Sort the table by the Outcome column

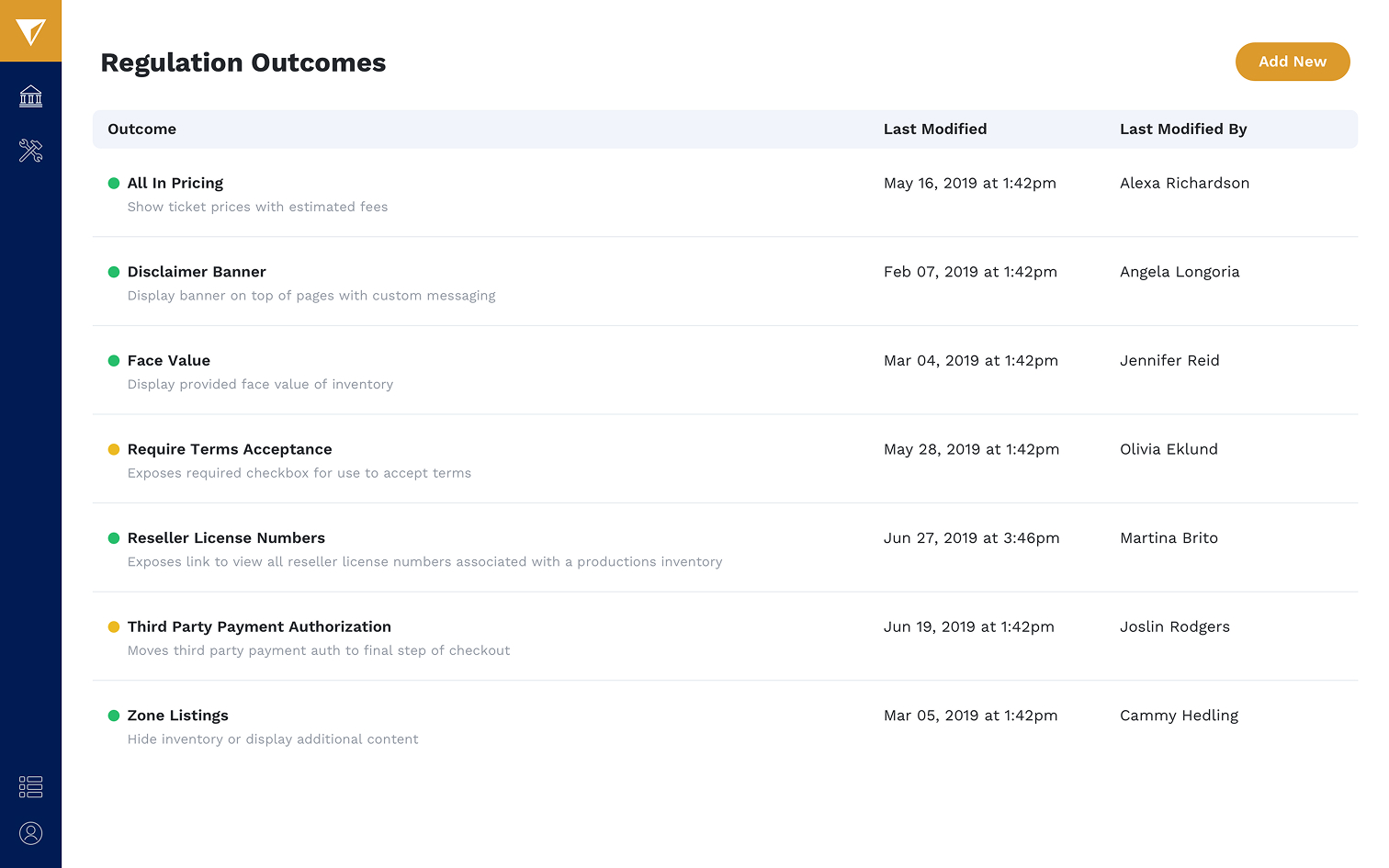141,129
